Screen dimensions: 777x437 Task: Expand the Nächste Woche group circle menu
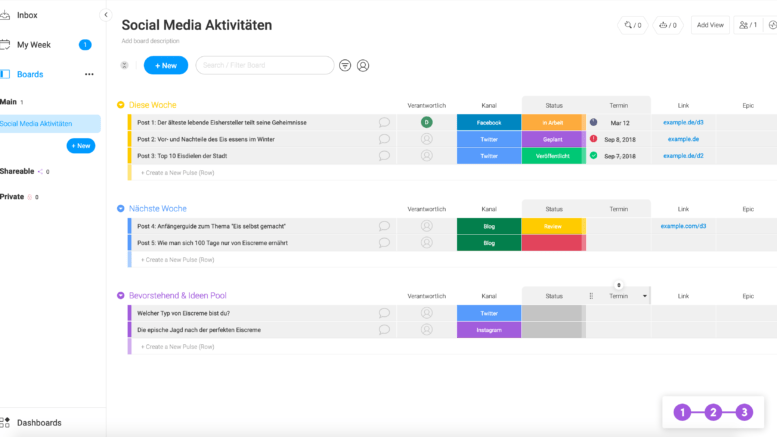121,209
